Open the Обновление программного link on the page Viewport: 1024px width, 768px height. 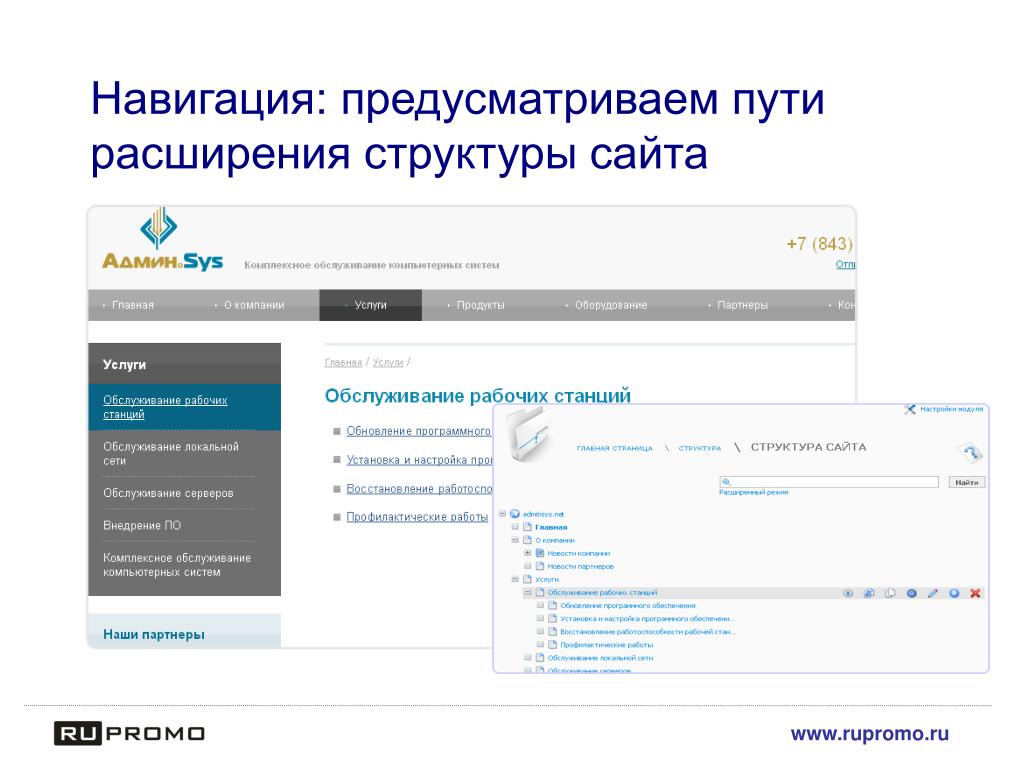(419, 431)
